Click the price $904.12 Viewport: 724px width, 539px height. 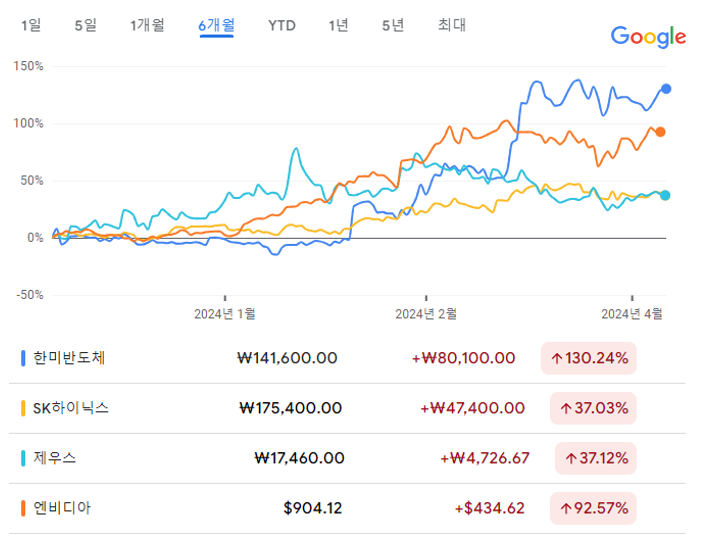click(x=313, y=509)
